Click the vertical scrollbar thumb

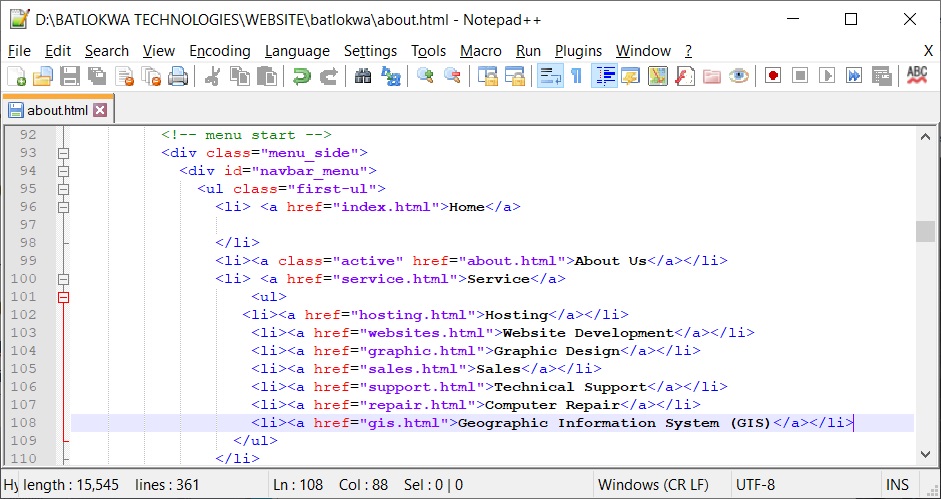[x=926, y=231]
